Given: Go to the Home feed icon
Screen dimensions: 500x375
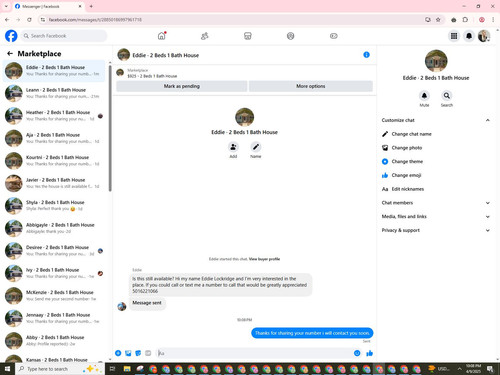Looking at the screenshot, I should (162, 36).
